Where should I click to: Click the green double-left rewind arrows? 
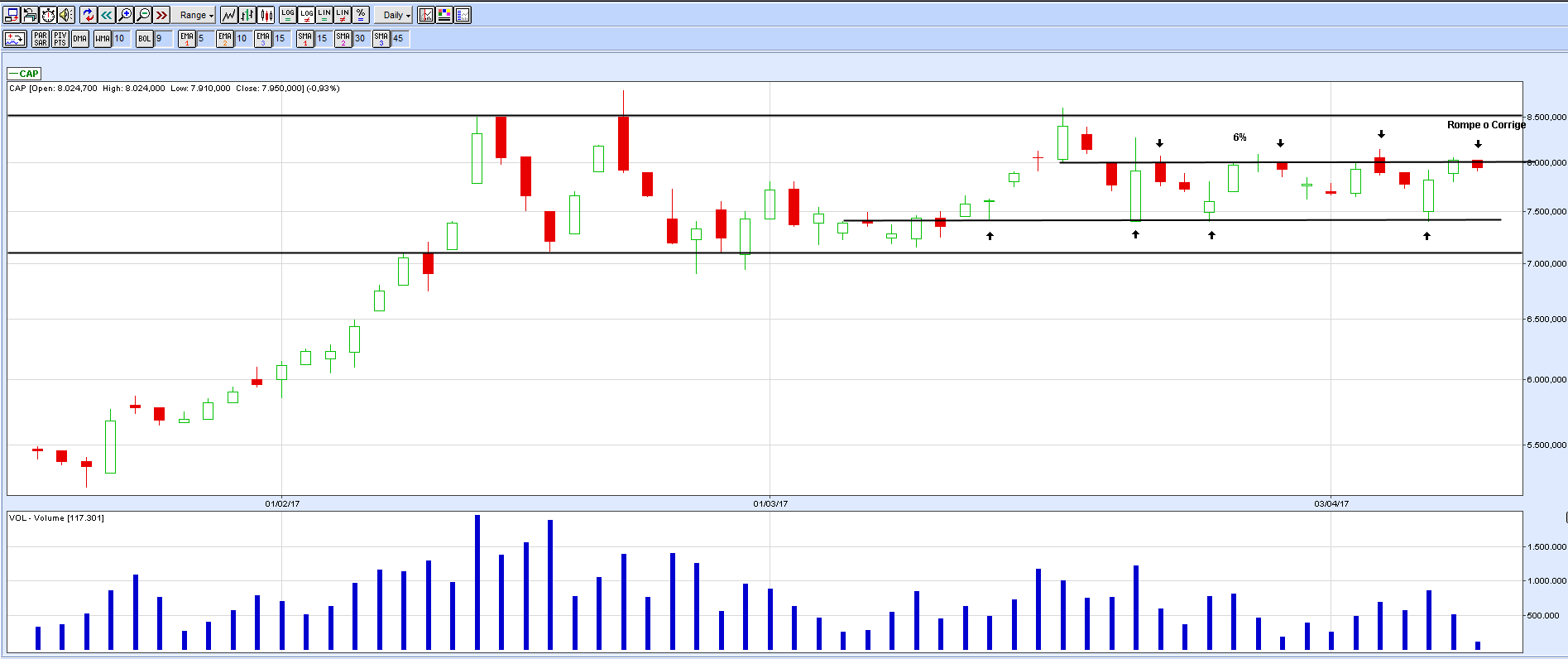coord(107,15)
